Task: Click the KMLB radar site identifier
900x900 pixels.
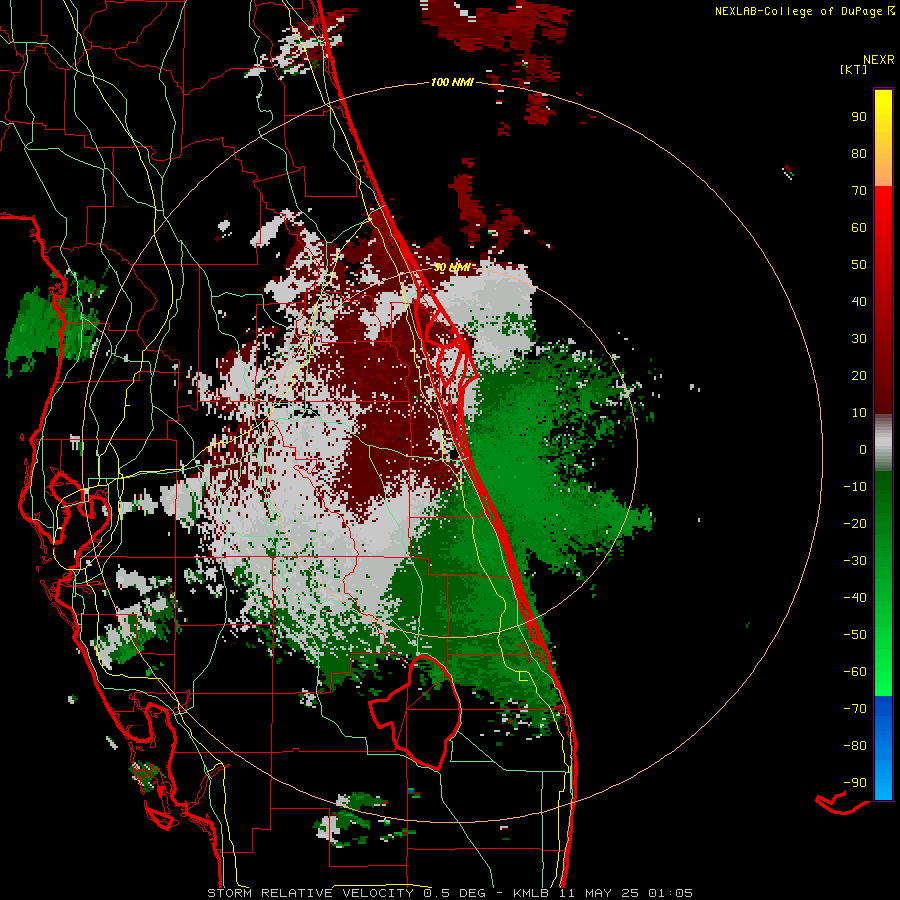Action: (x=531, y=893)
